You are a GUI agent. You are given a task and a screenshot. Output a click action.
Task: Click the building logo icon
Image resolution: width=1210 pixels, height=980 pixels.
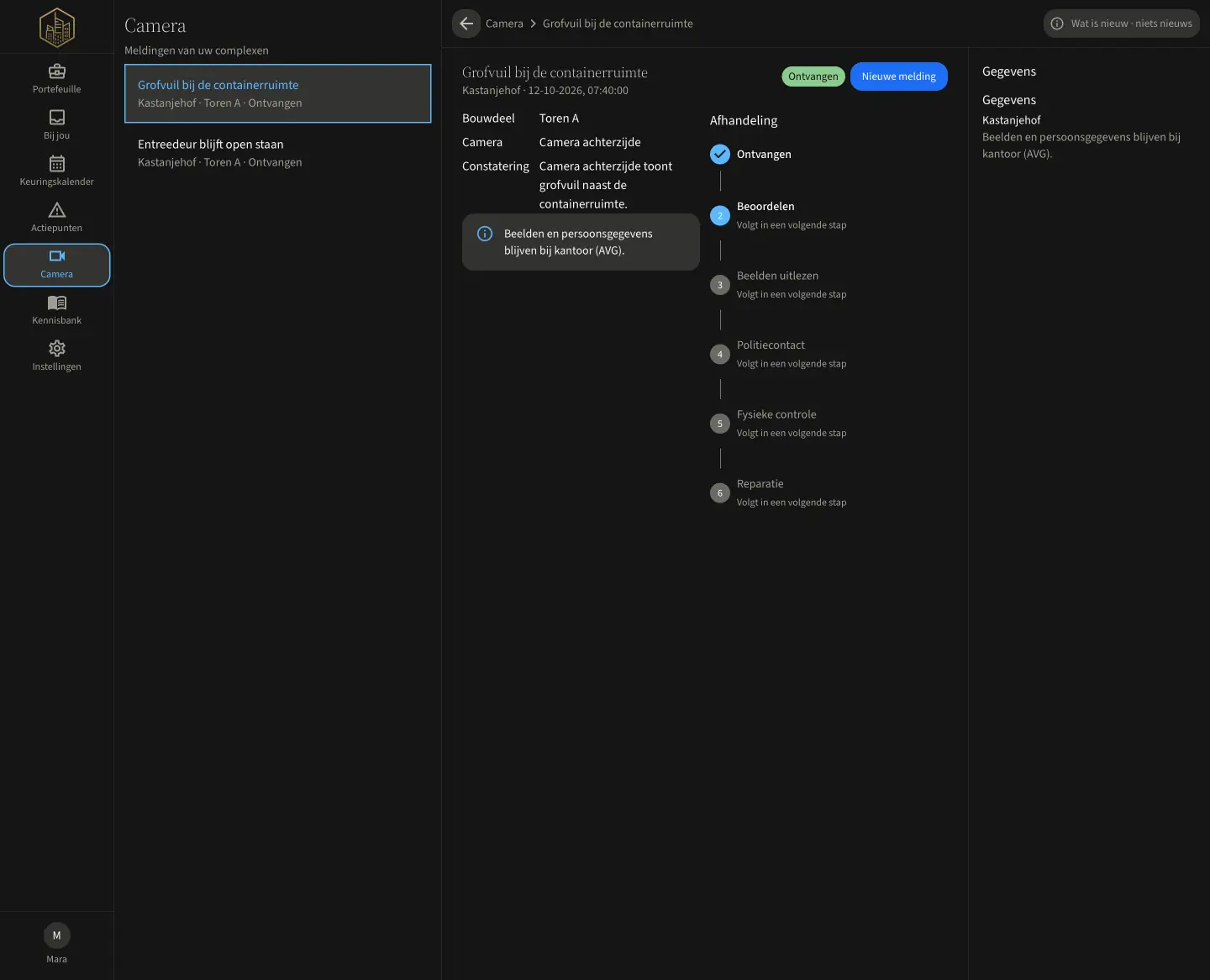[x=57, y=28]
